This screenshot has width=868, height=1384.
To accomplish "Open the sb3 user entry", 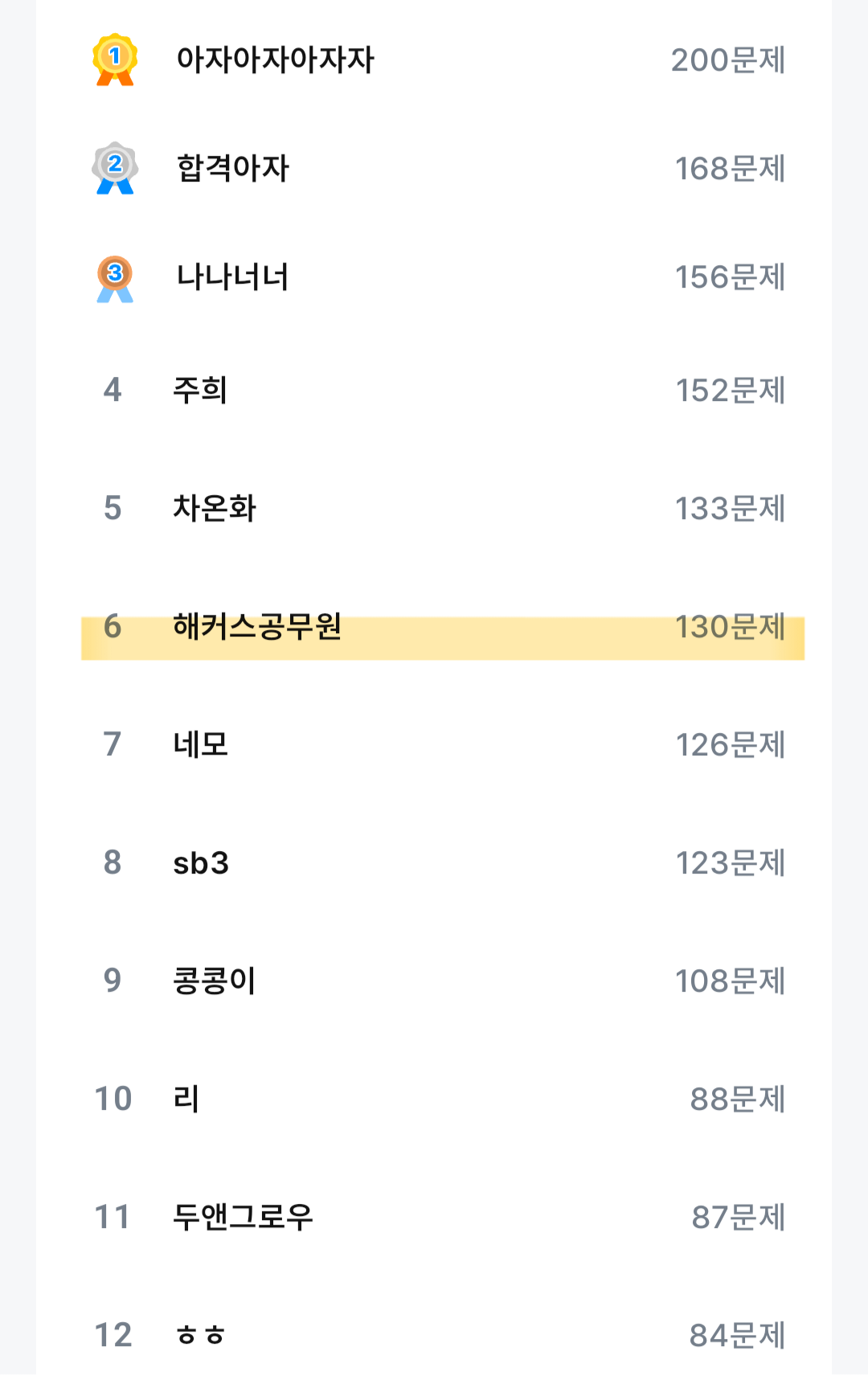I will 201,862.
